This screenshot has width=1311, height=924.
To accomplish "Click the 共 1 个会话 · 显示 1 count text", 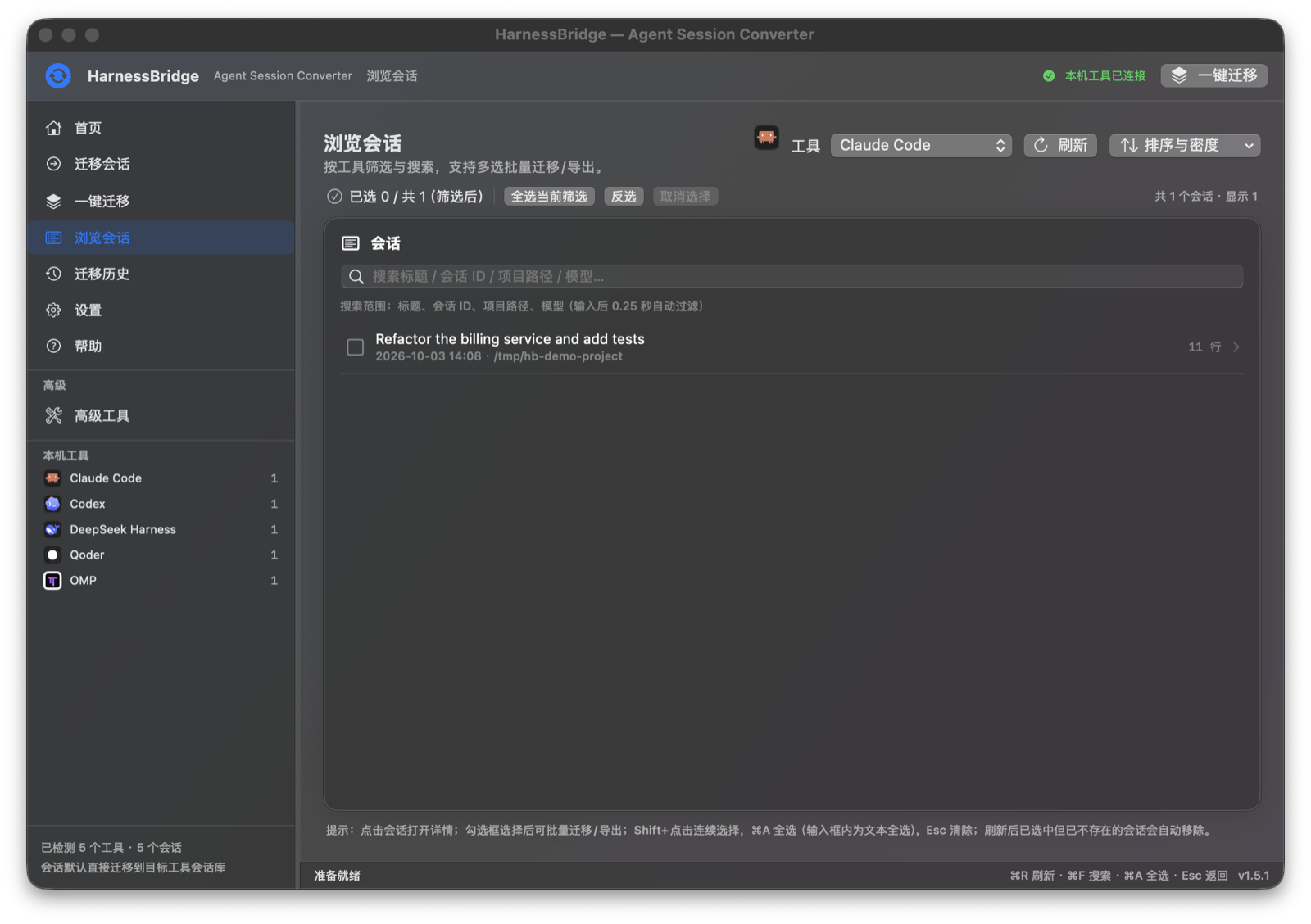I will coord(1206,197).
